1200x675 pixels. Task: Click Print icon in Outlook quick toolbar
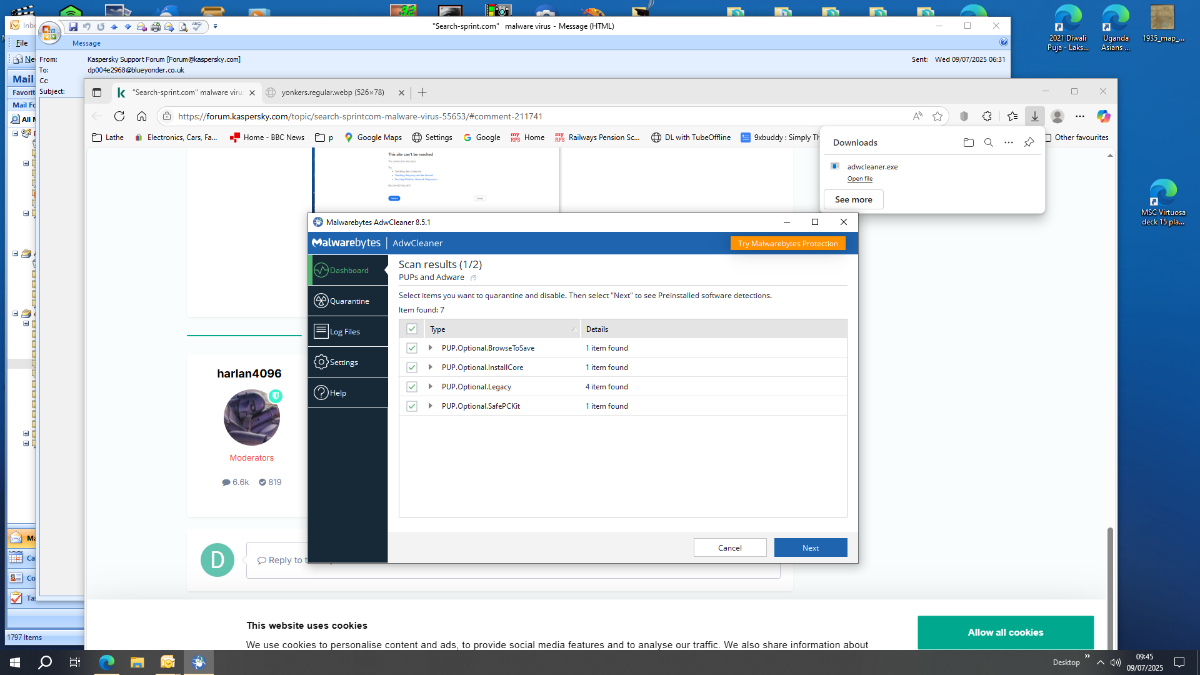[157, 26]
